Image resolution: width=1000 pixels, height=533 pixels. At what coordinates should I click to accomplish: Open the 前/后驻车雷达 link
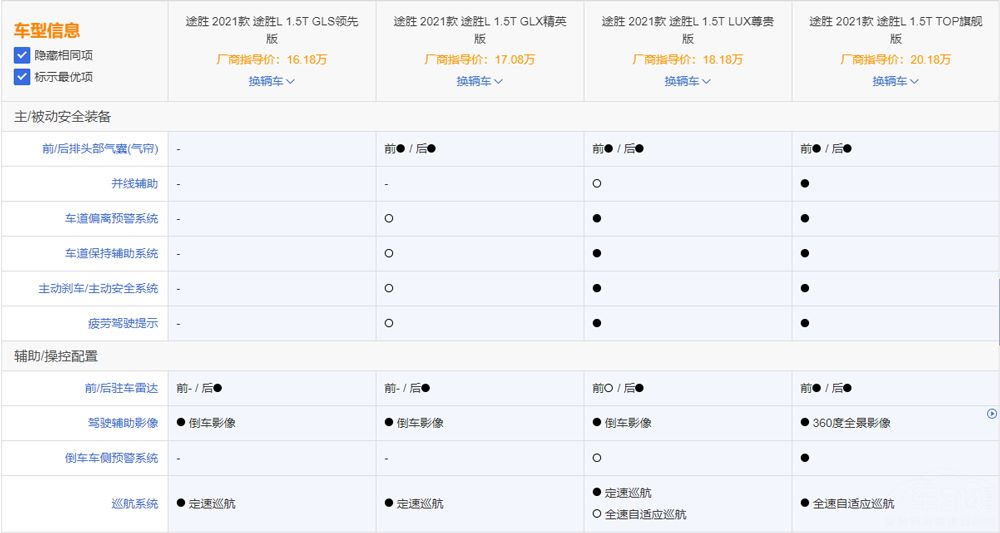[121, 388]
